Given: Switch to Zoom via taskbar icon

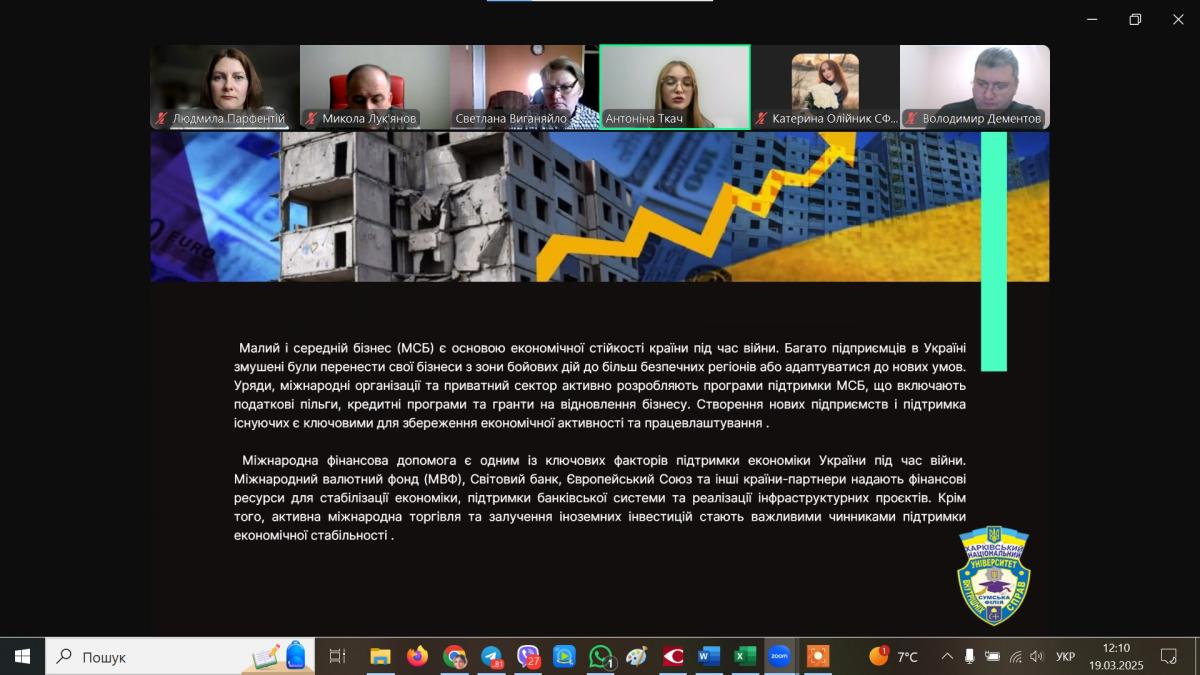Looking at the screenshot, I should pyautogui.click(x=780, y=656).
